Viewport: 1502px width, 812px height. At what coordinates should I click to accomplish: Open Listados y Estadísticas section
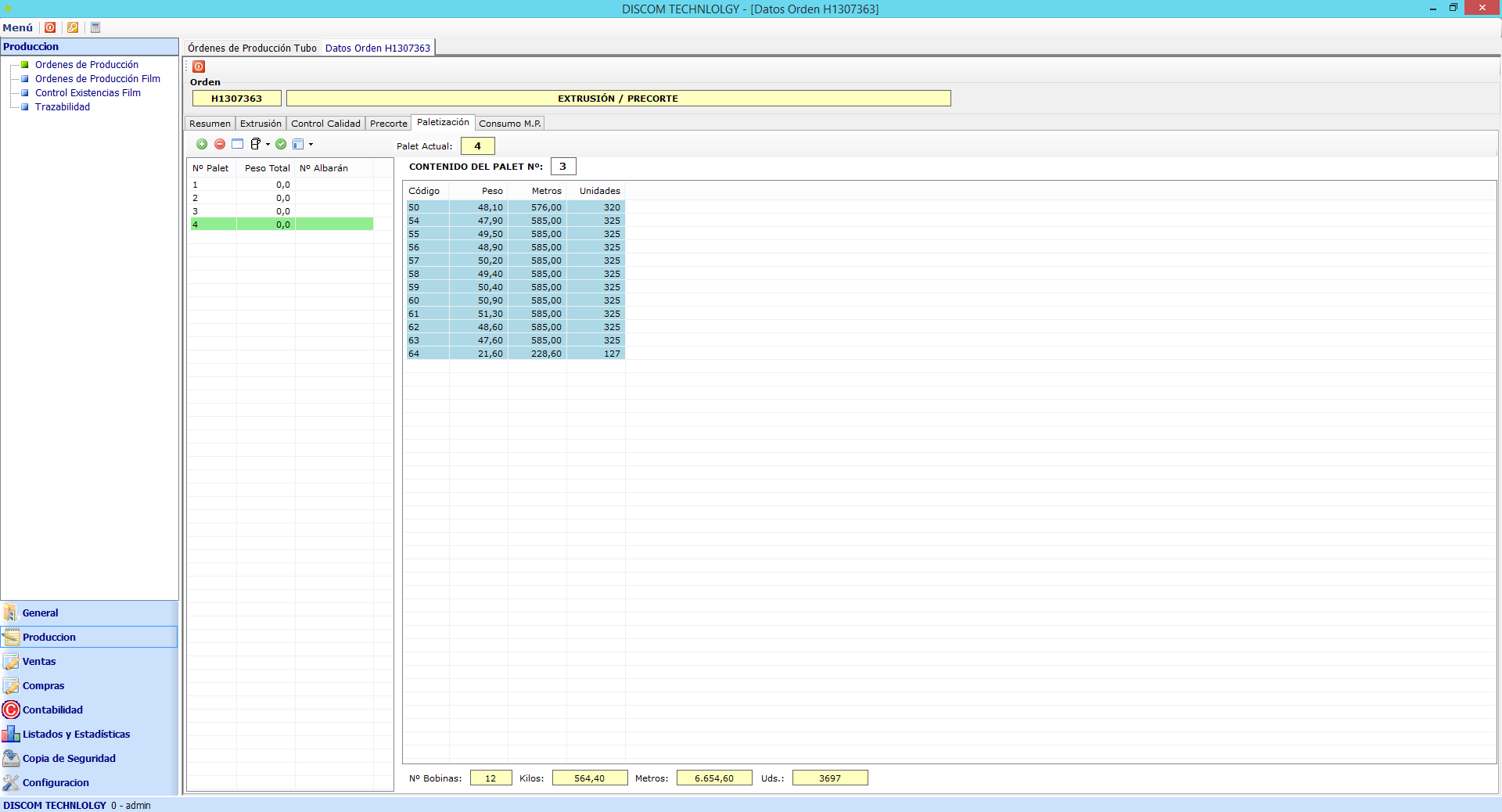pos(76,734)
